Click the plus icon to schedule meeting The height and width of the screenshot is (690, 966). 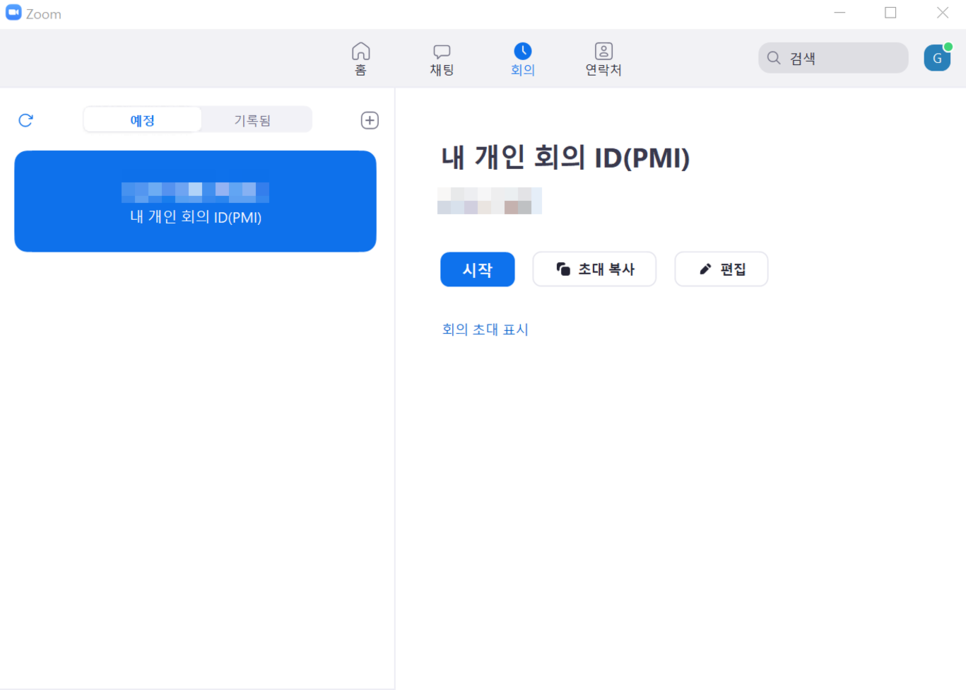click(x=370, y=120)
